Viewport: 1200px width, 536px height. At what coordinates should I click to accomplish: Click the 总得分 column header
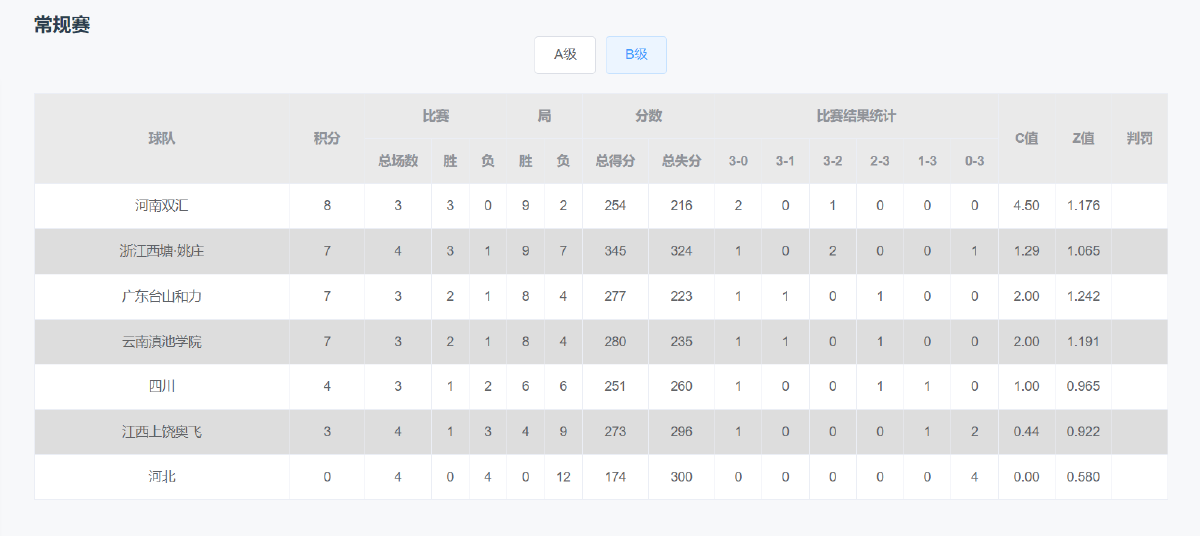click(x=615, y=160)
